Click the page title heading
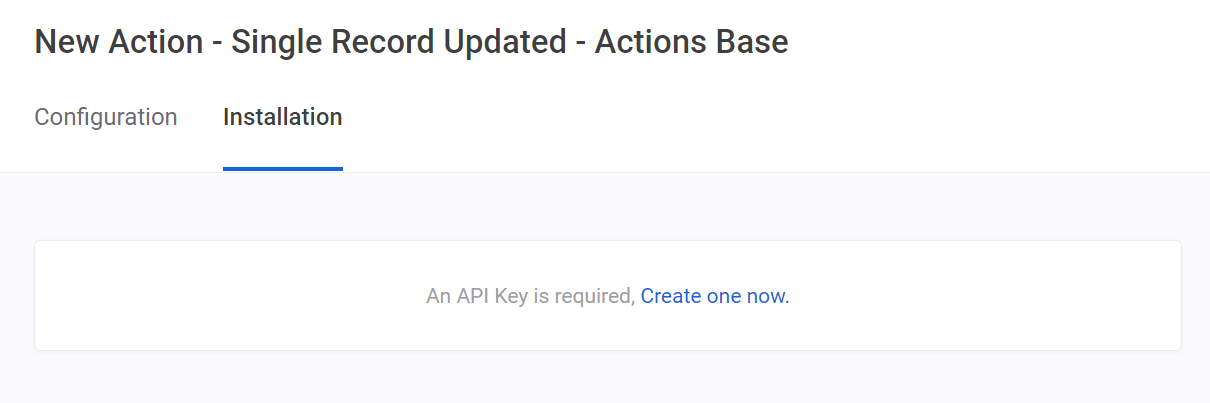Image resolution: width=1210 pixels, height=403 pixels. [x=411, y=42]
